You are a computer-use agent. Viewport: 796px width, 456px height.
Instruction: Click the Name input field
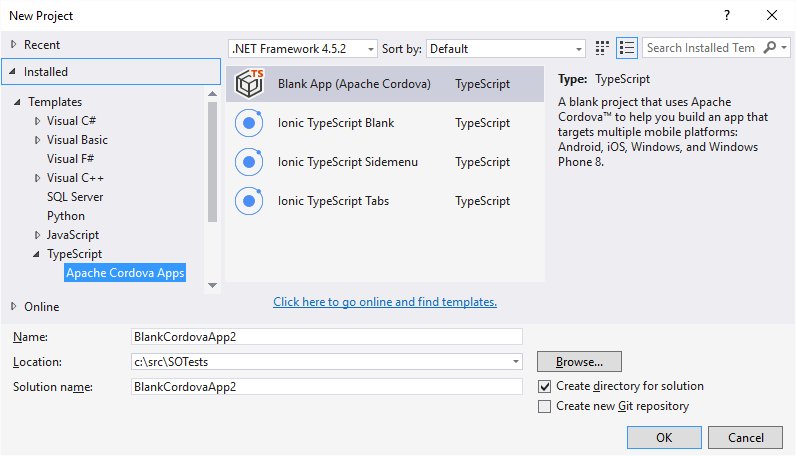[326, 337]
